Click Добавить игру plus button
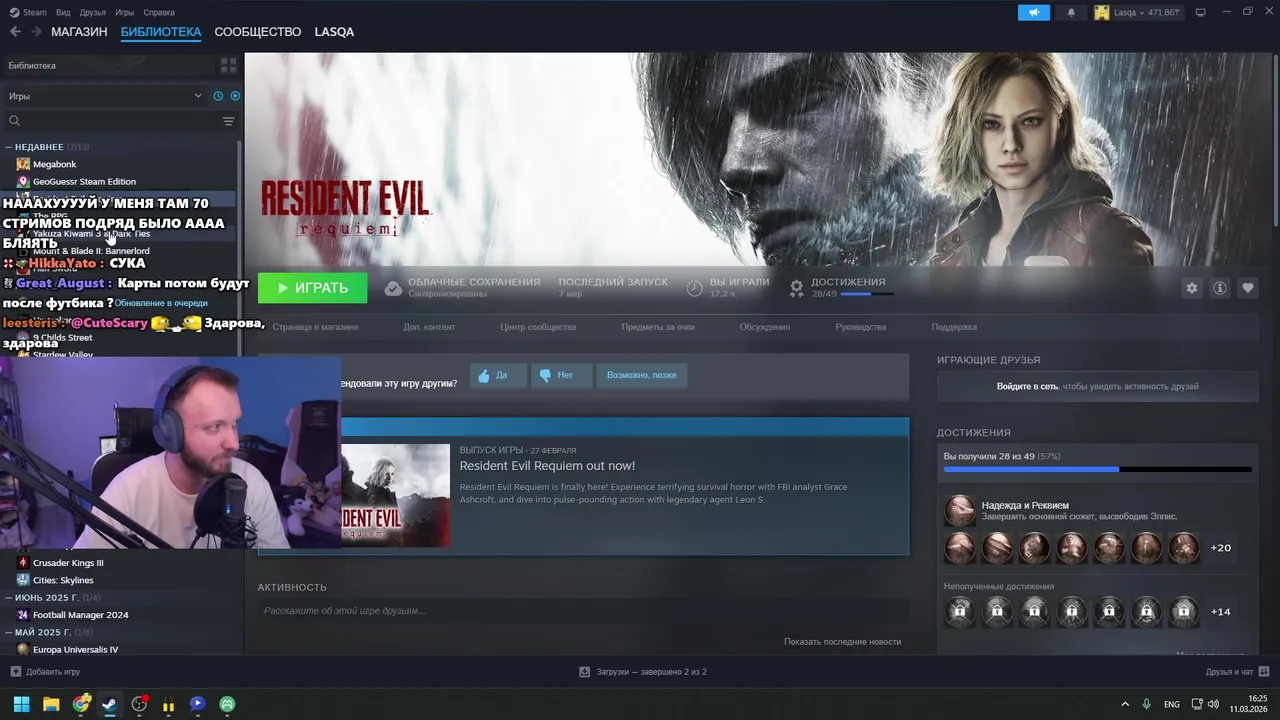 pyautogui.click(x=45, y=672)
